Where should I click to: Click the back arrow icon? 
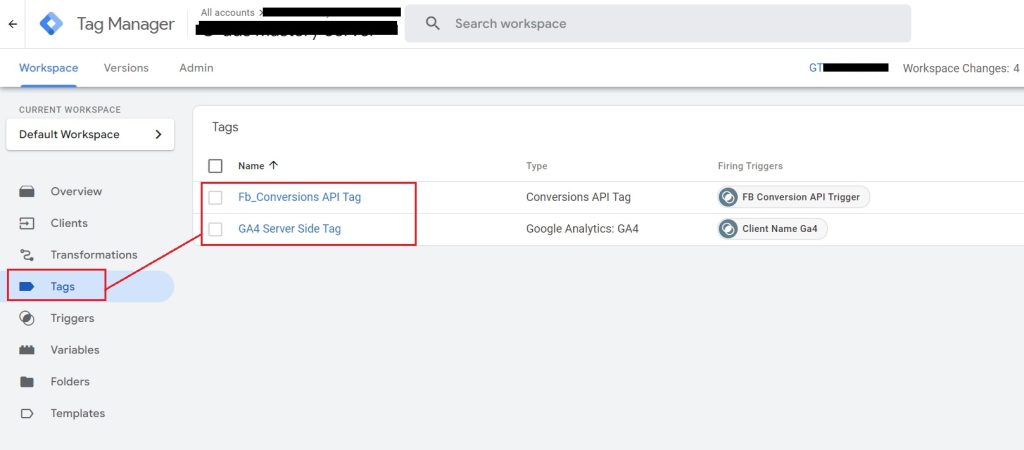pyautogui.click(x=12, y=24)
